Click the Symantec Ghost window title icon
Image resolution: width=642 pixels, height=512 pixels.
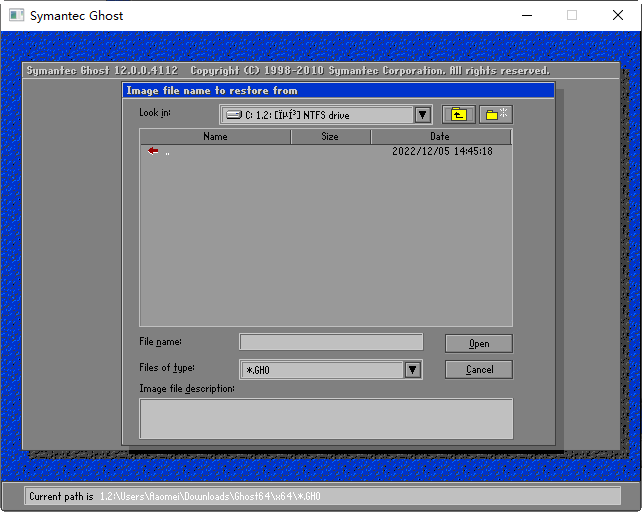tap(15, 16)
